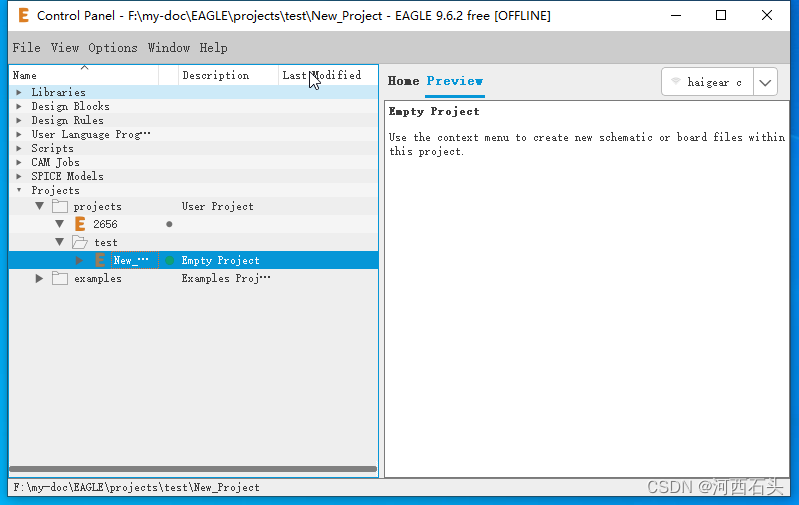Click the projects folder icon
The width and height of the screenshot is (799, 505).
(x=60, y=206)
